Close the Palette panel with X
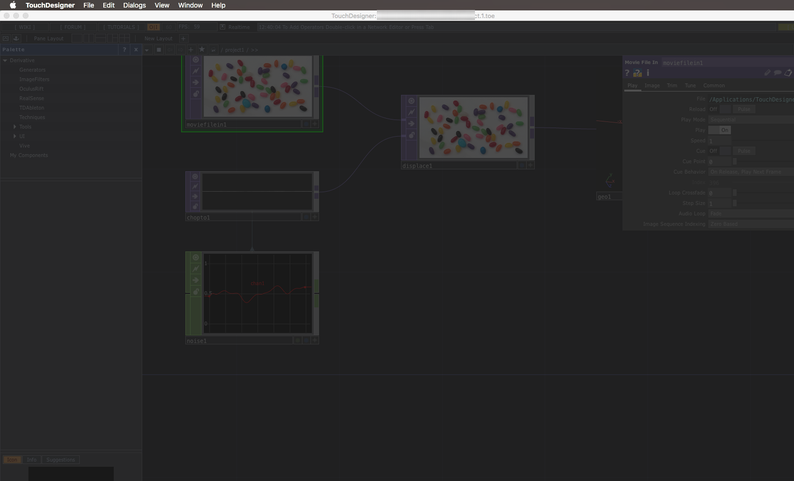The width and height of the screenshot is (794, 481). coord(135,49)
